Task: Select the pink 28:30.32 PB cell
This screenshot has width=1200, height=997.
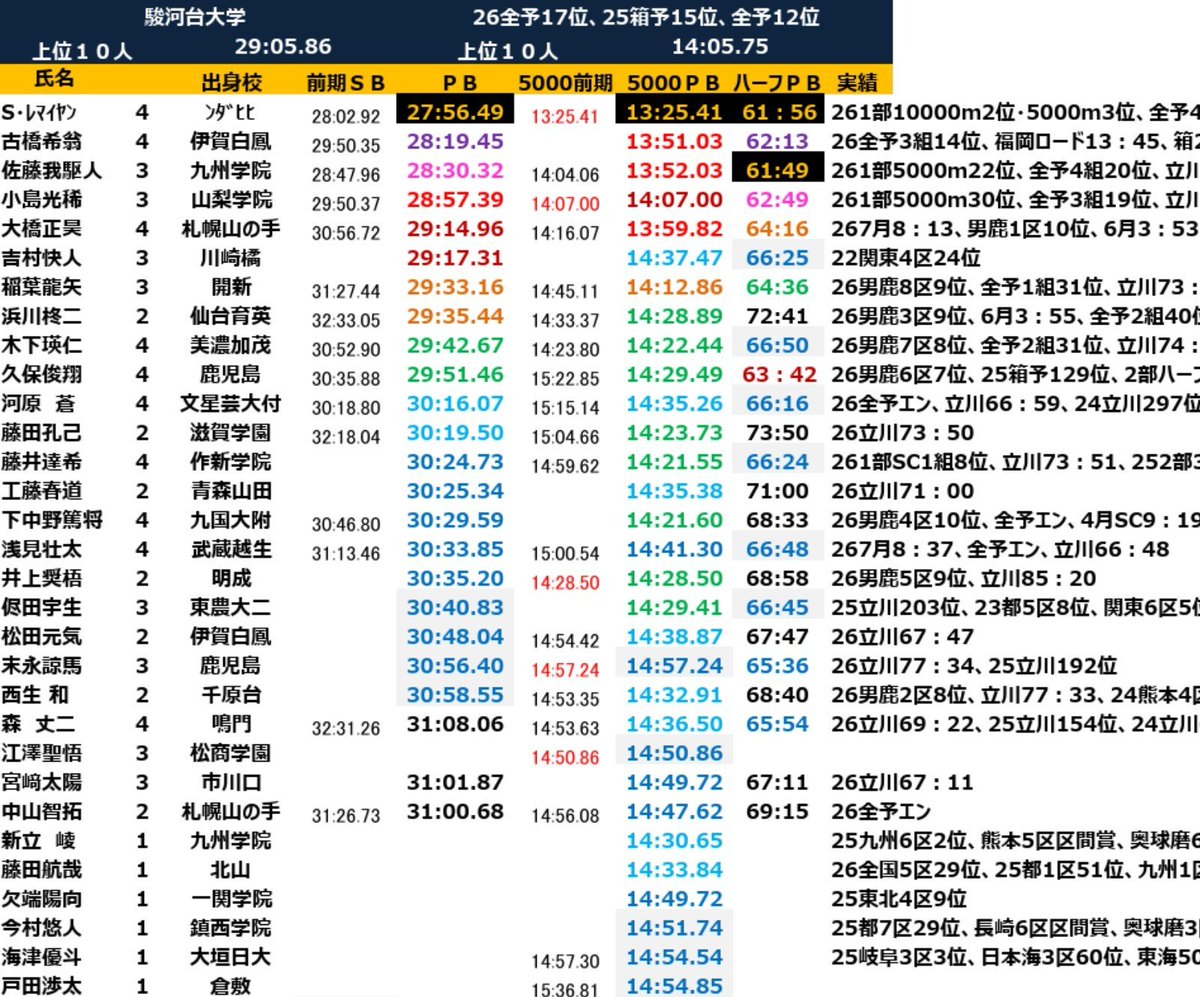Action: coord(455,170)
